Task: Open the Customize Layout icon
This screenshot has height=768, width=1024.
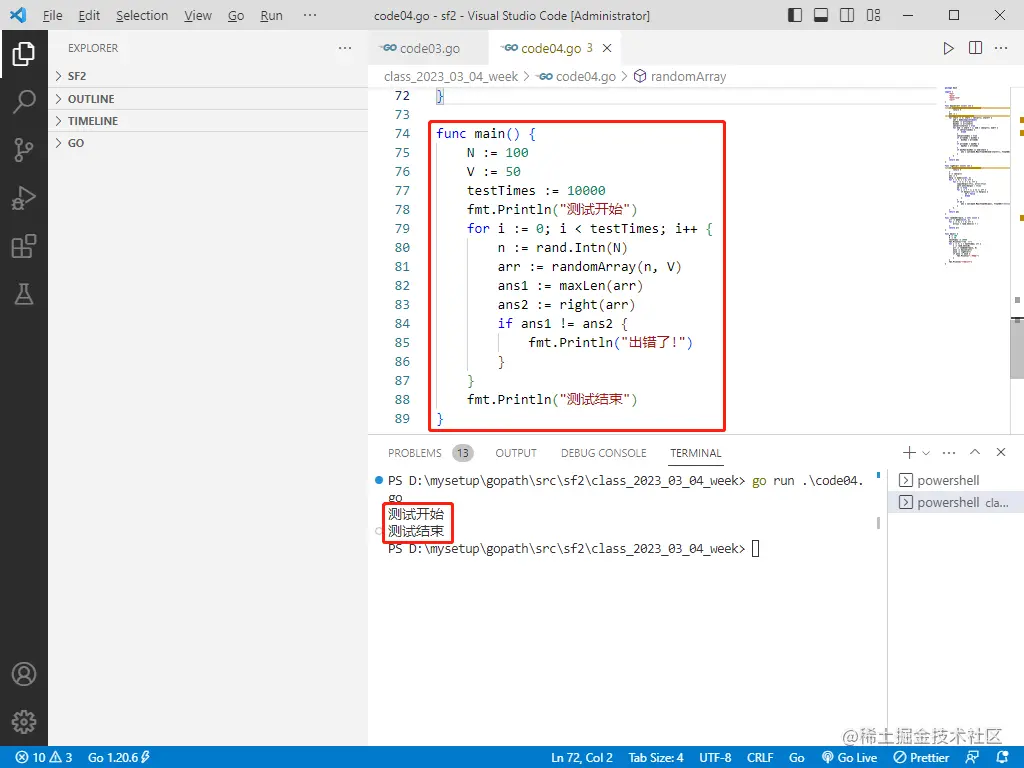Action: coord(873,15)
